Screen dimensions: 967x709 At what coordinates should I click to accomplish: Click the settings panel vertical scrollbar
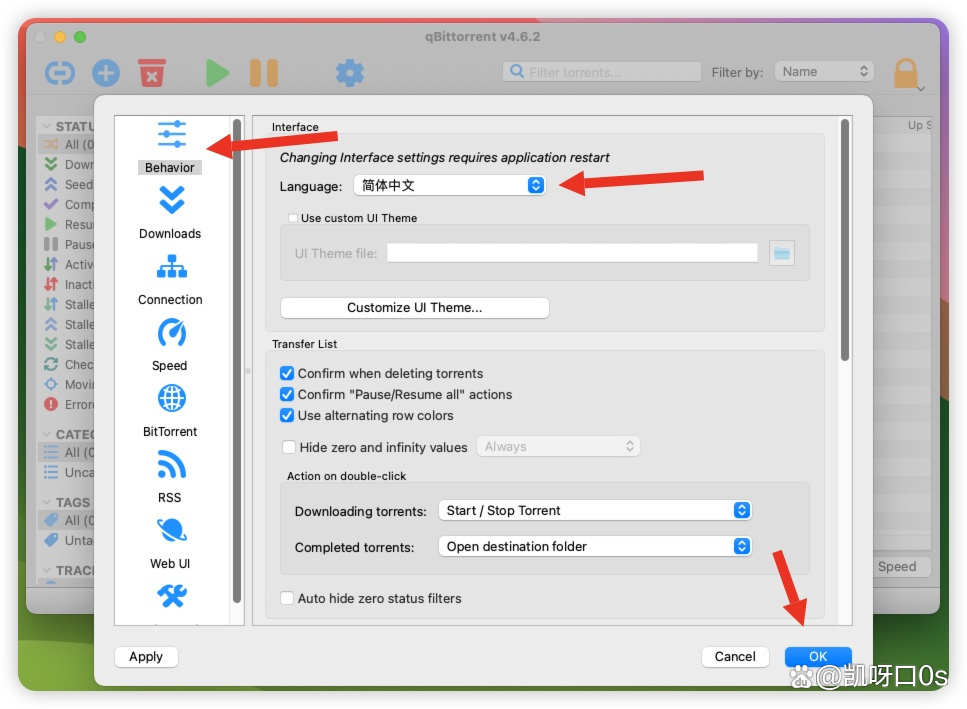(x=845, y=240)
